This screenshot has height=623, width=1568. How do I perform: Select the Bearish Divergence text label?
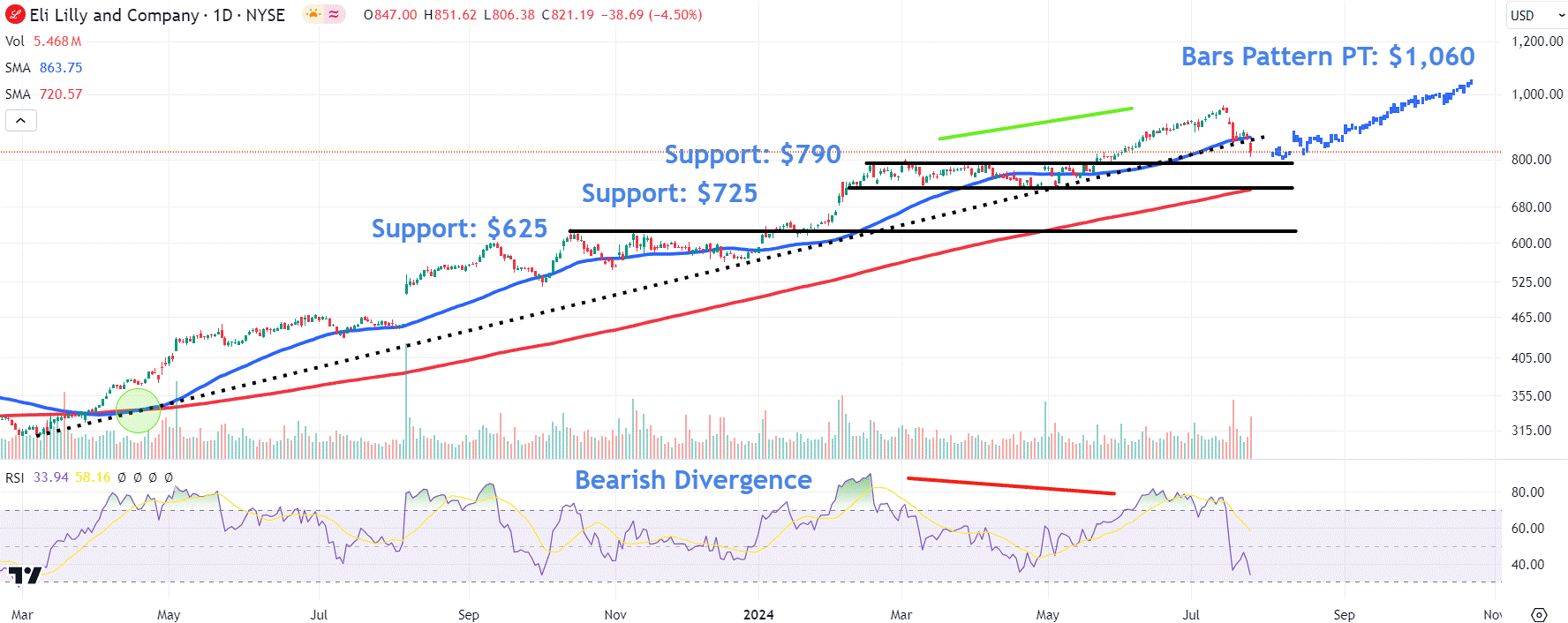point(693,480)
